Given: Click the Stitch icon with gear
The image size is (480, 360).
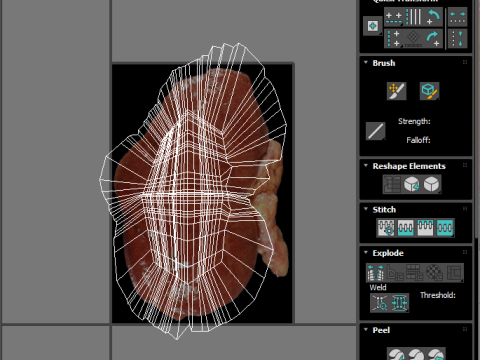Looking at the screenshot, I should [x=386, y=228].
